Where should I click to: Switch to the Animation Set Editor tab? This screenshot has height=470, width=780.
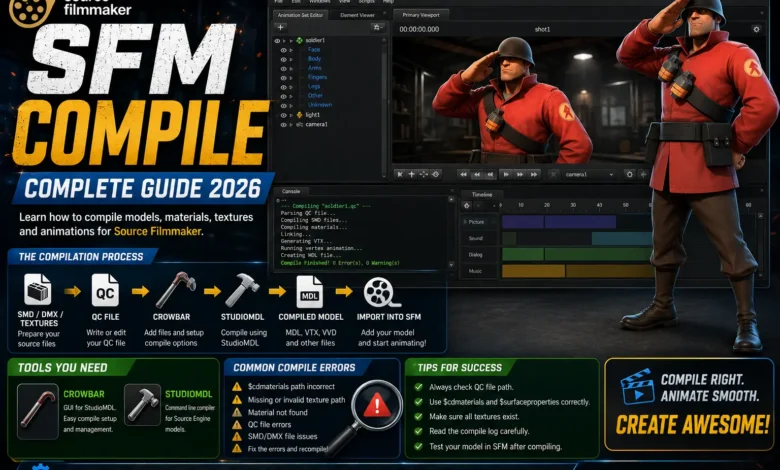point(300,15)
